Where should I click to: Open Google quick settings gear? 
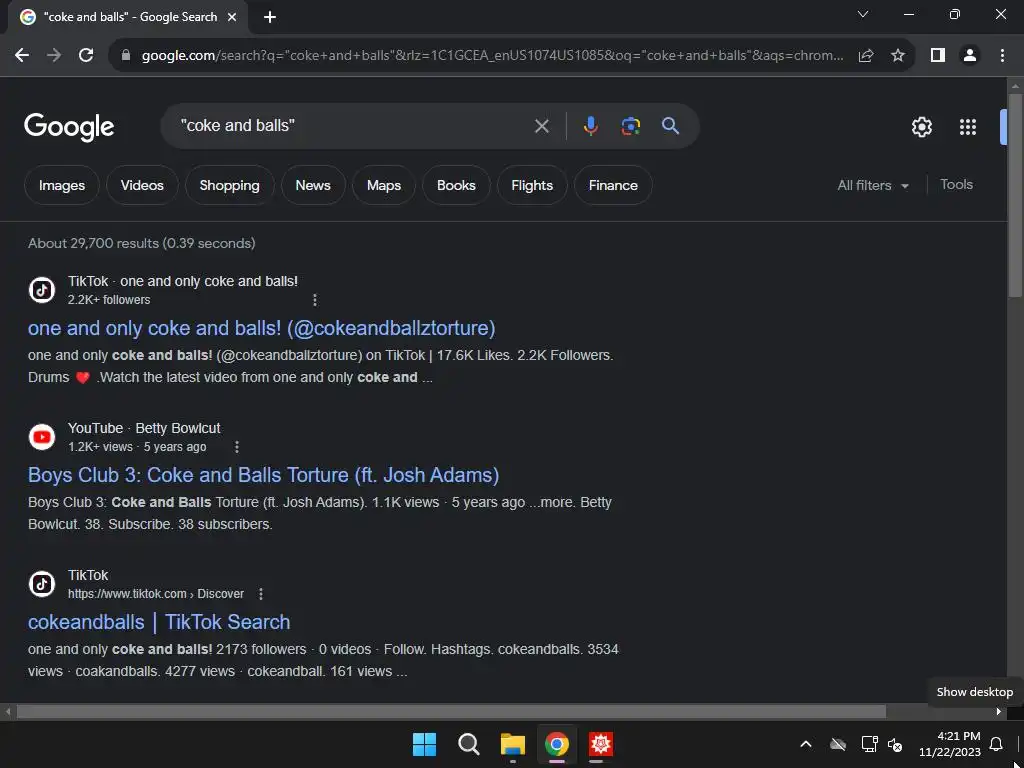pyautogui.click(x=921, y=127)
